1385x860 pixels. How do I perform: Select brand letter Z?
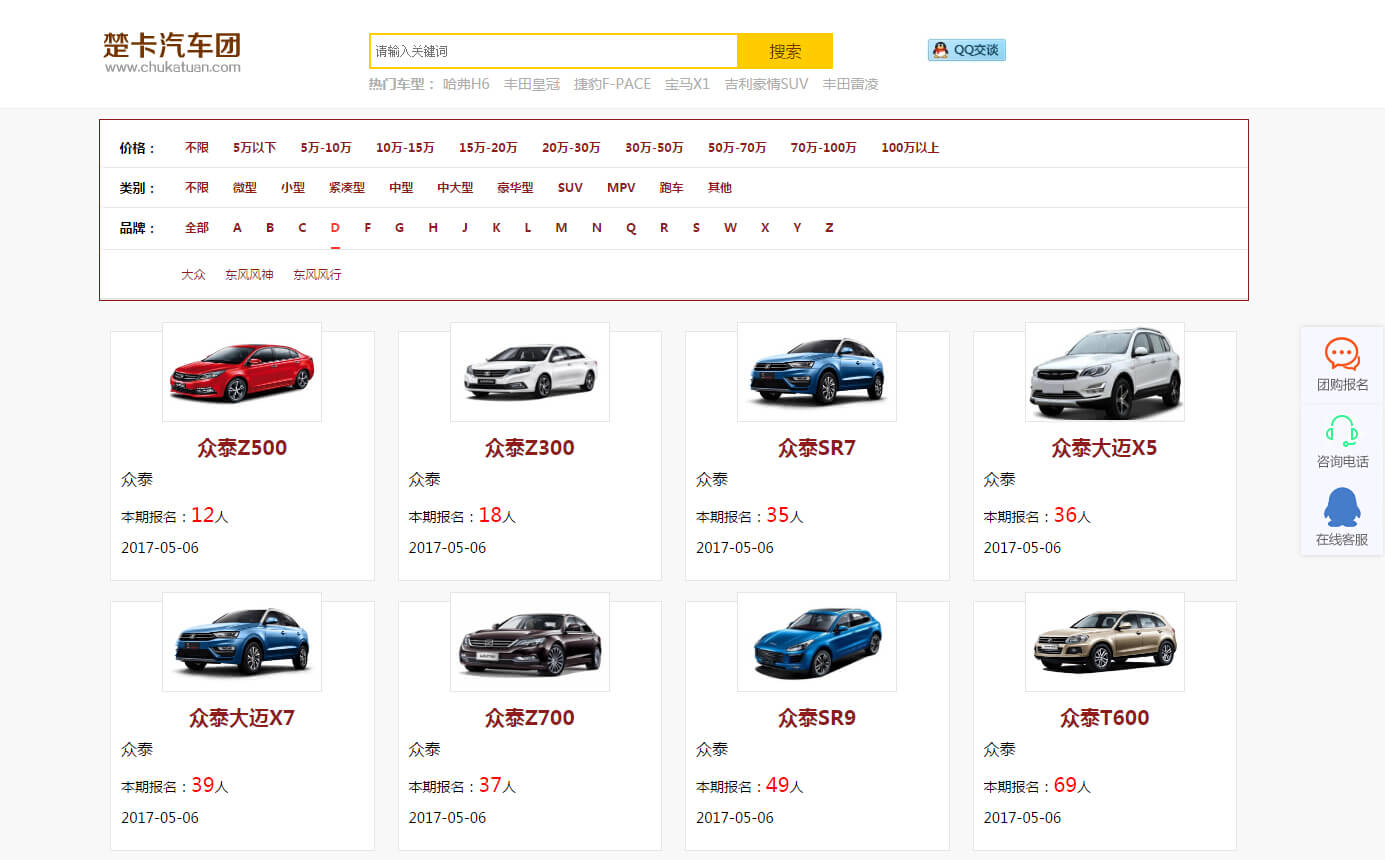coord(829,228)
